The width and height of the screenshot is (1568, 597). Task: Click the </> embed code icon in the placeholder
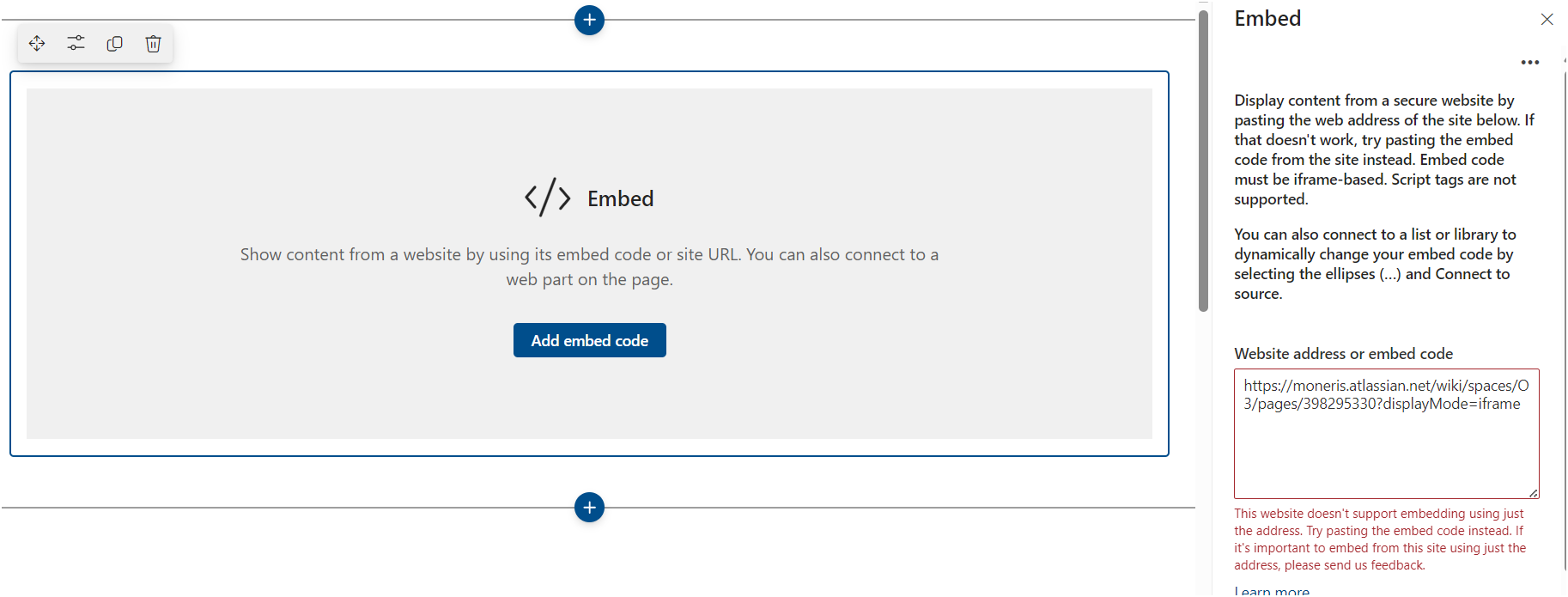(548, 197)
